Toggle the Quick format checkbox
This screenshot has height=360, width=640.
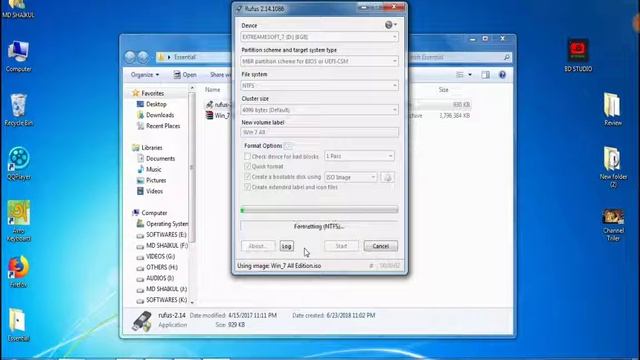[x=247, y=167]
